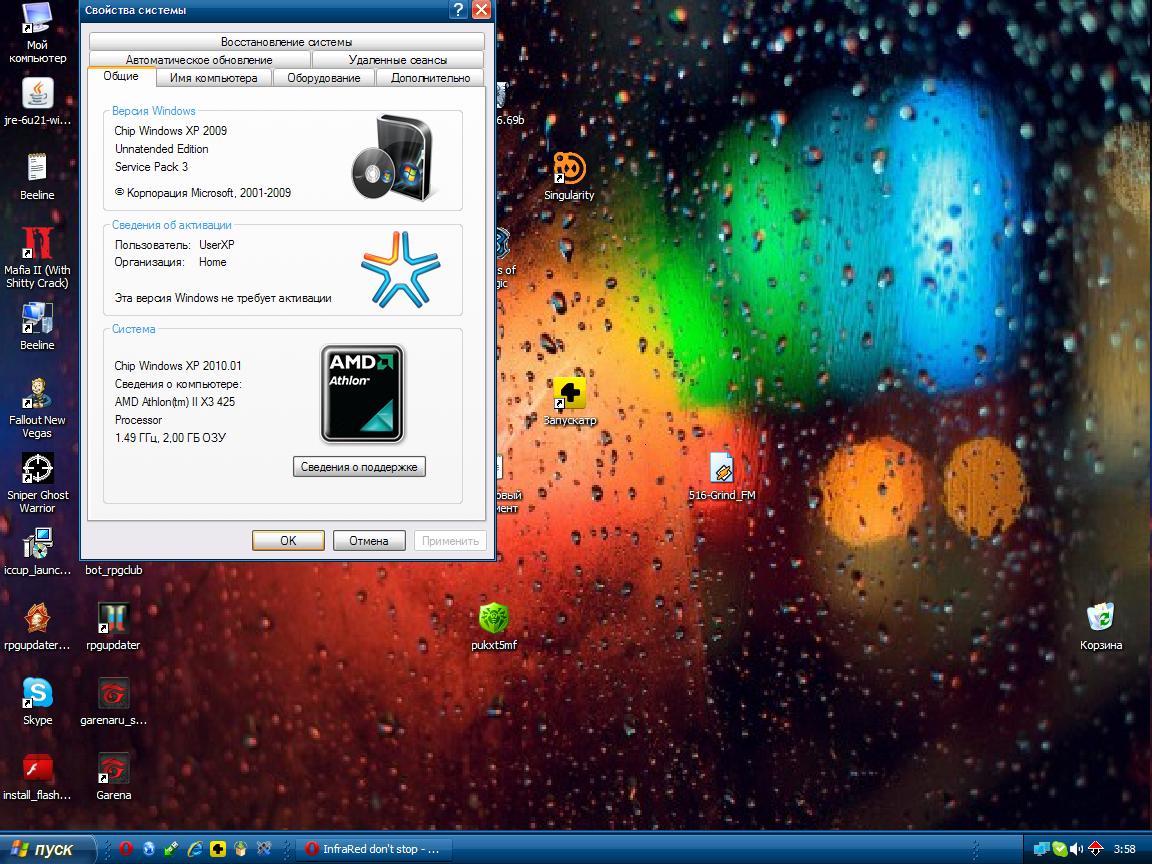Click the help question mark in title bar
Image resolution: width=1152 pixels, height=864 pixels.
(x=458, y=10)
